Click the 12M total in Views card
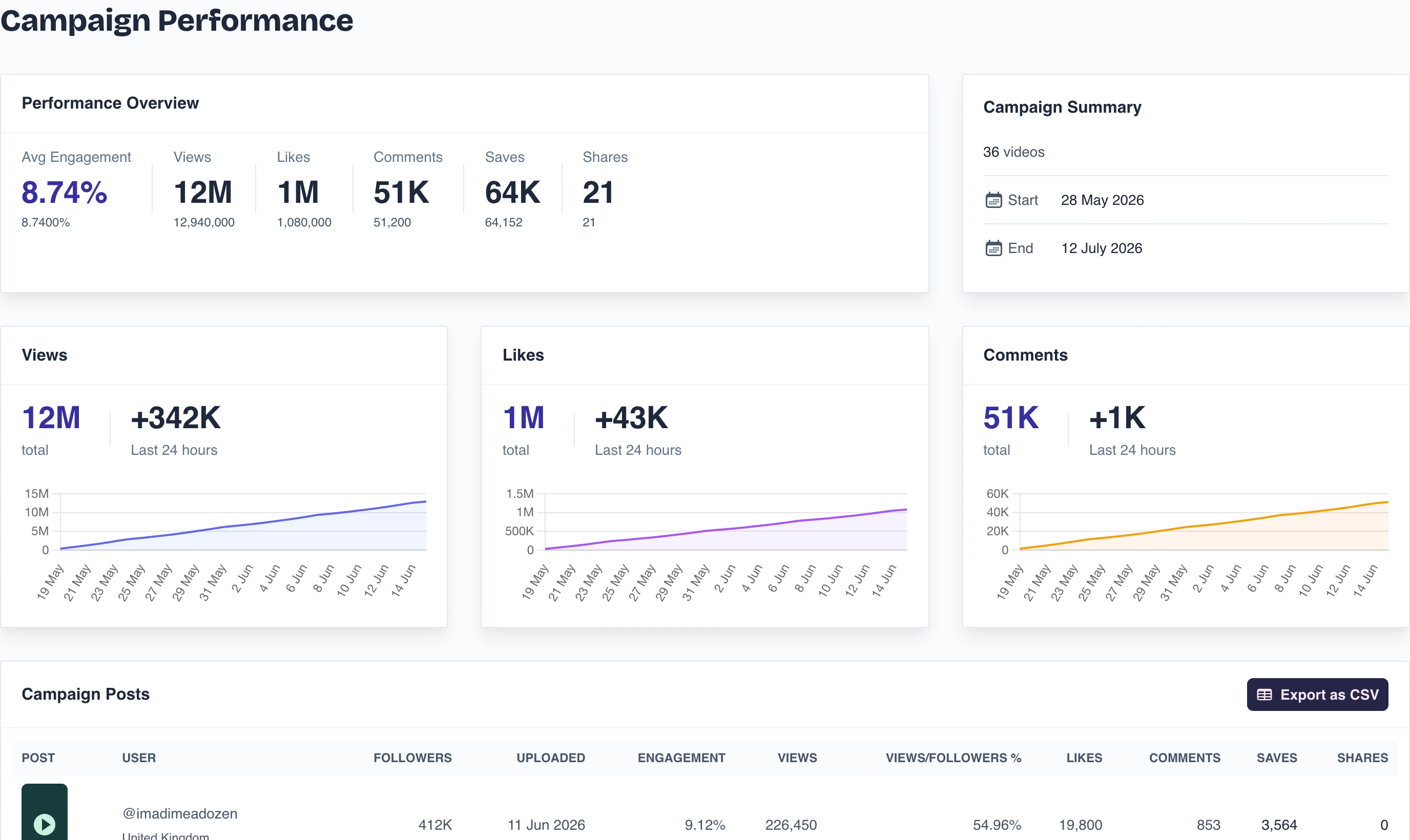The width and height of the screenshot is (1410, 840). (x=51, y=418)
